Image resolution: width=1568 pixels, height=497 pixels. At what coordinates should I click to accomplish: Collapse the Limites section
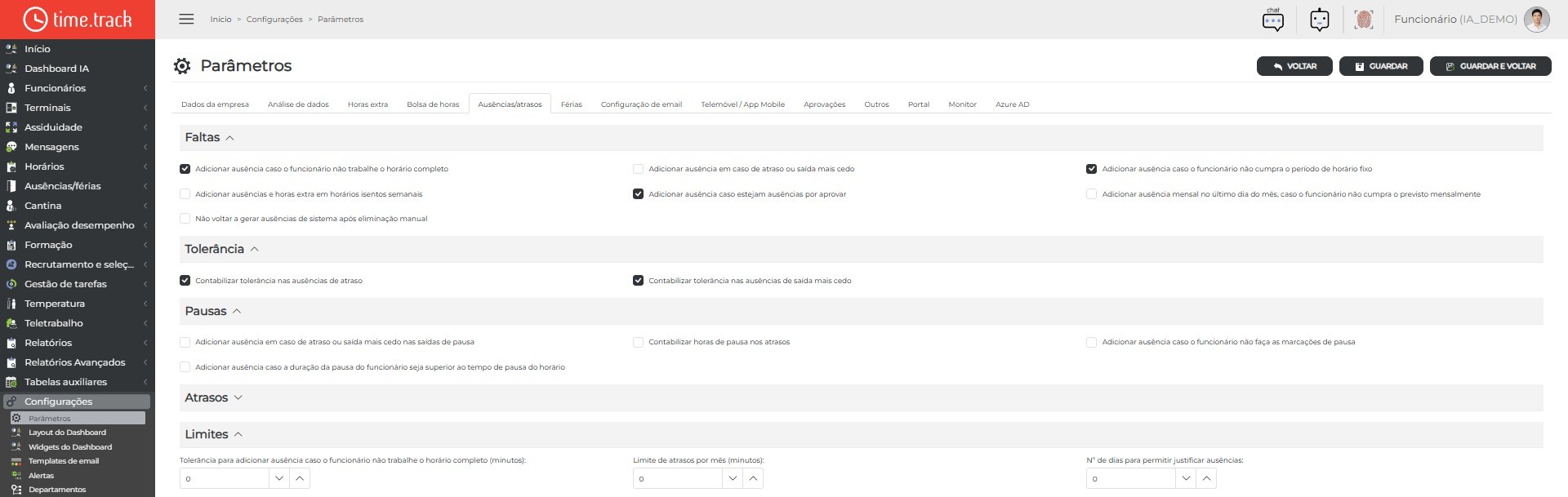point(238,434)
